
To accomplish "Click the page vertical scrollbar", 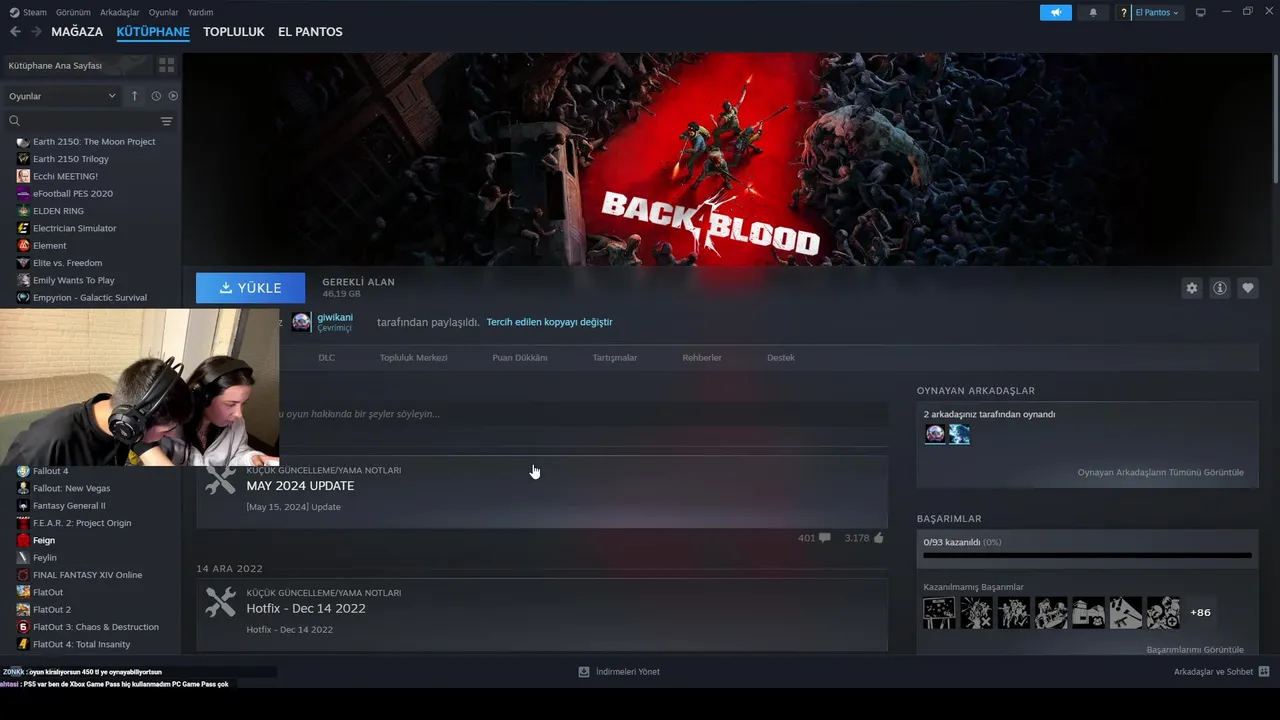I will click(1275, 120).
